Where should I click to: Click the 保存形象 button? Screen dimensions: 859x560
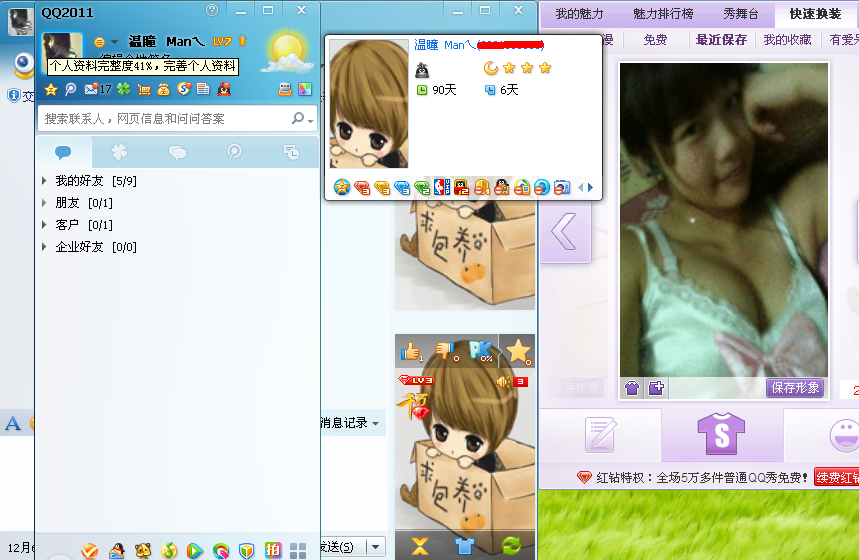click(795, 388)
